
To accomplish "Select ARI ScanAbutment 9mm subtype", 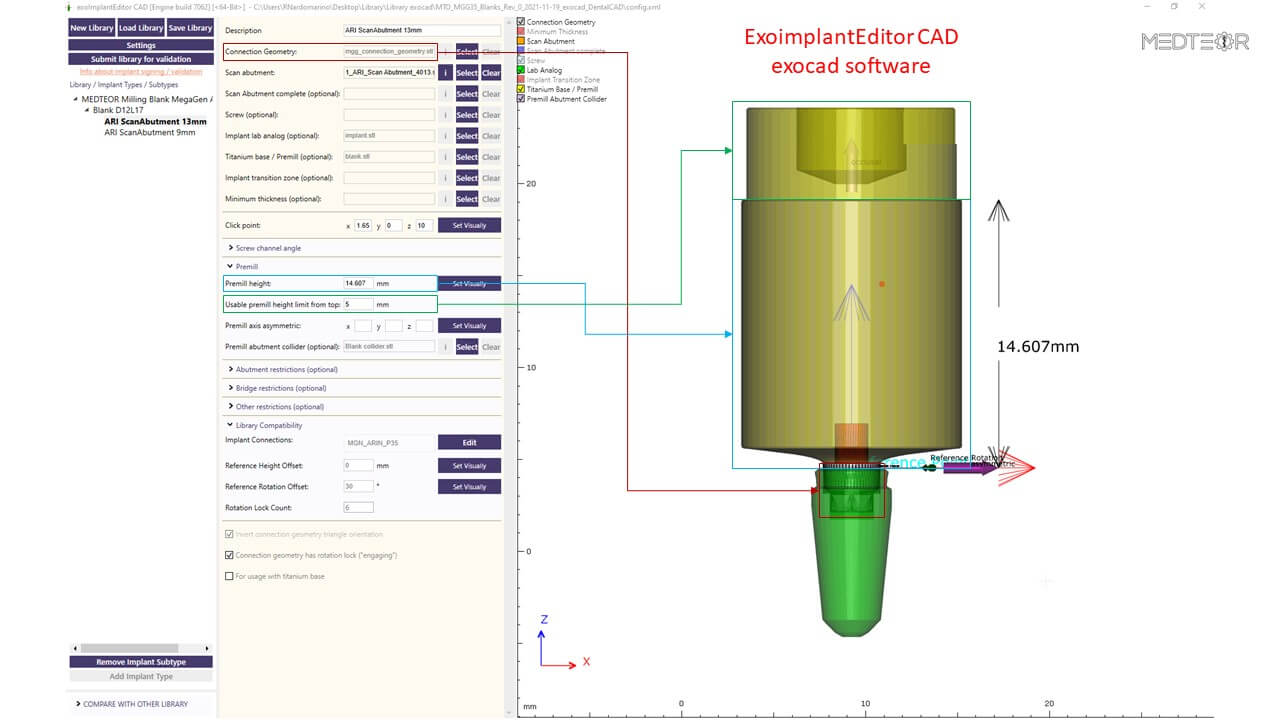I will 150,132.
